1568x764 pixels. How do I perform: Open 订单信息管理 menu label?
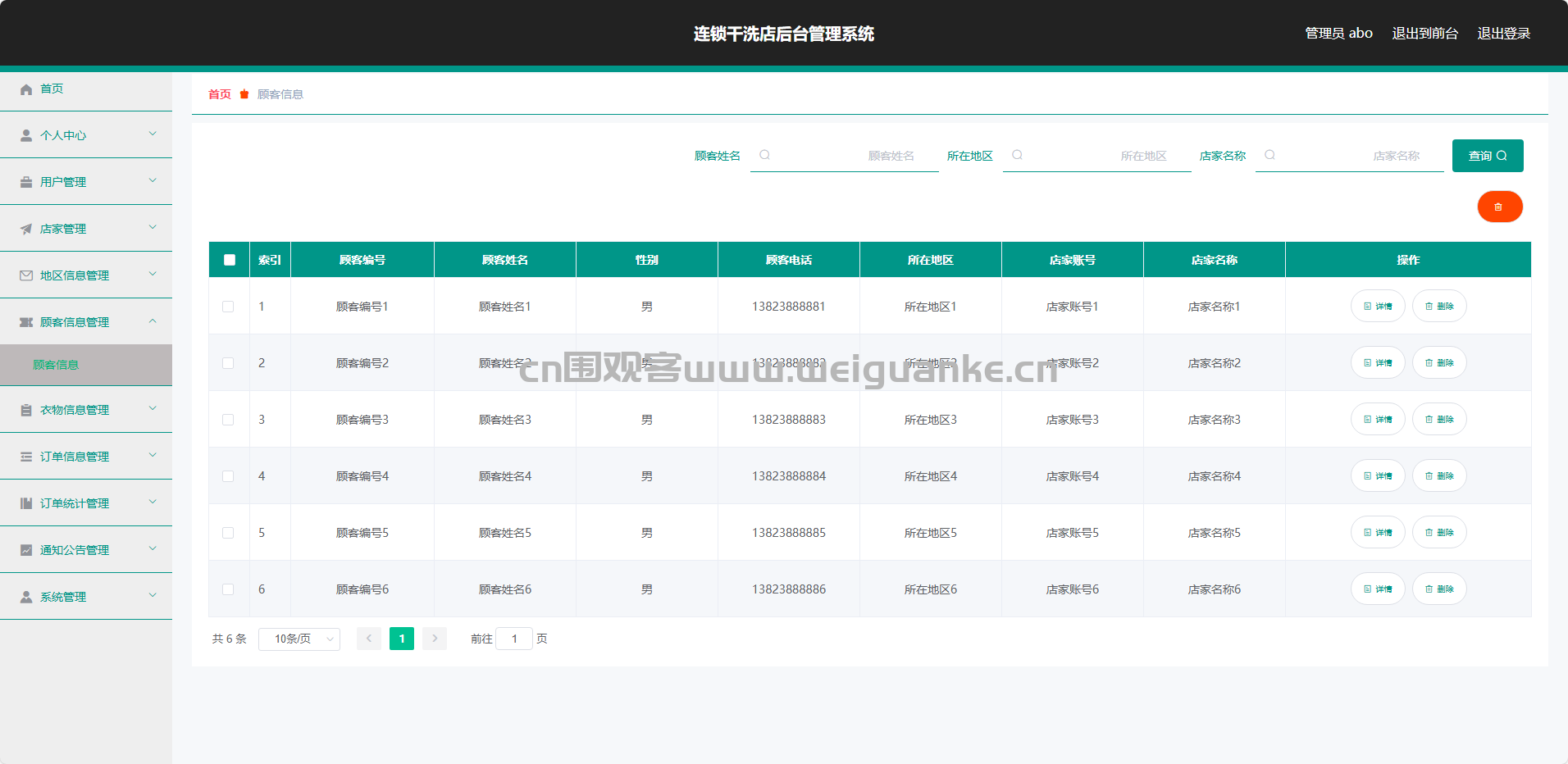click(75, 457)
